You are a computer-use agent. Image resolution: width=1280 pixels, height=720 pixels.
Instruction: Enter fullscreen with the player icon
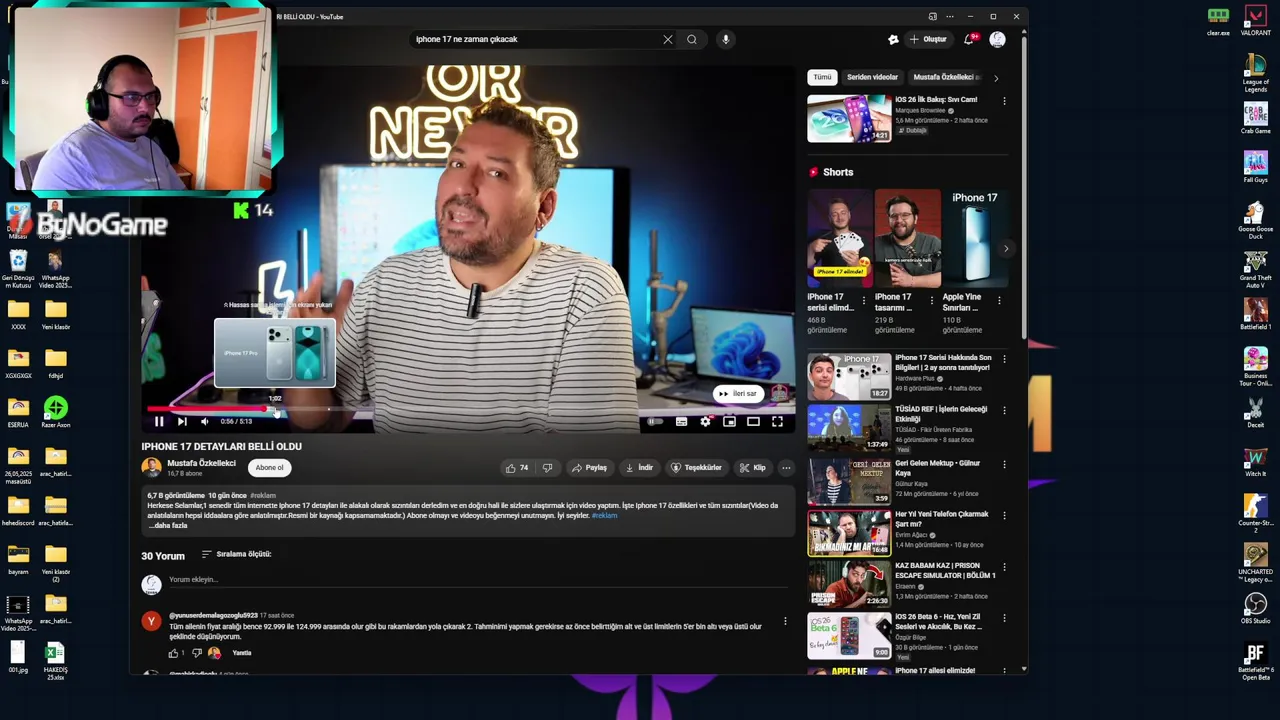(x=777, y=422)
